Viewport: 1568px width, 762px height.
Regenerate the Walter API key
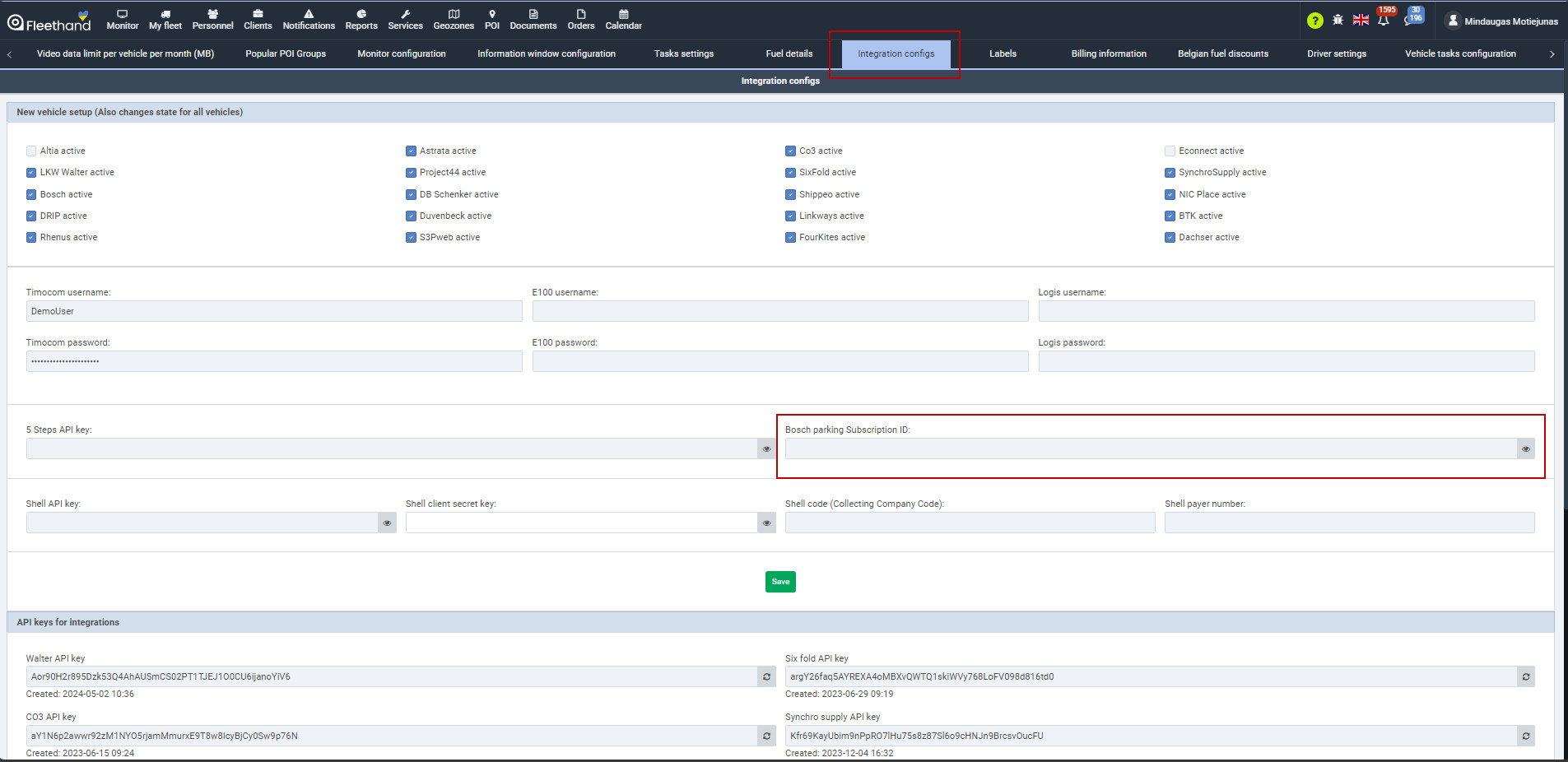[x=766, y=676]
